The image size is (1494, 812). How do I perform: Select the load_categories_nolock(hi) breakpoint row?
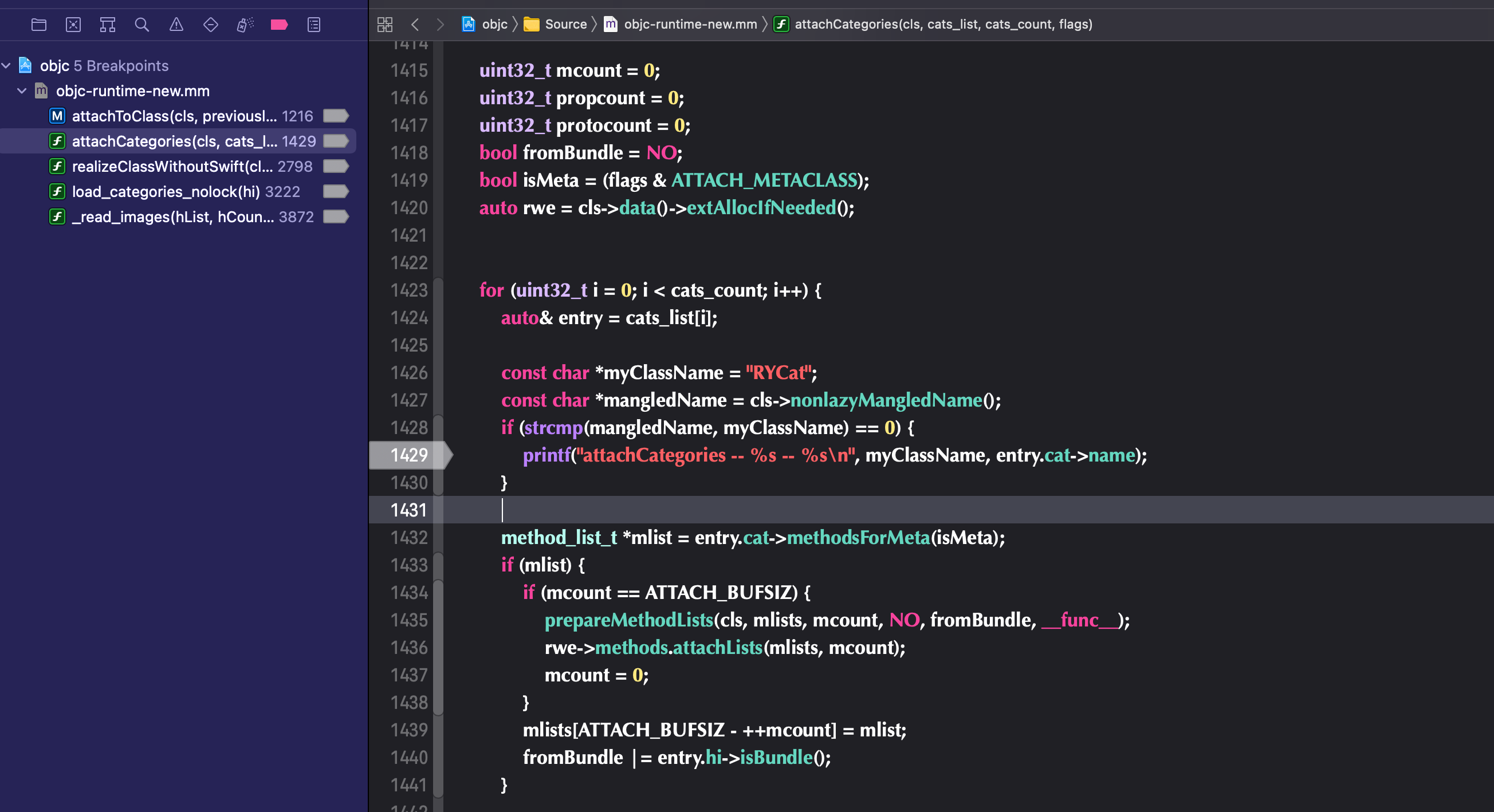tap(178, 191)
